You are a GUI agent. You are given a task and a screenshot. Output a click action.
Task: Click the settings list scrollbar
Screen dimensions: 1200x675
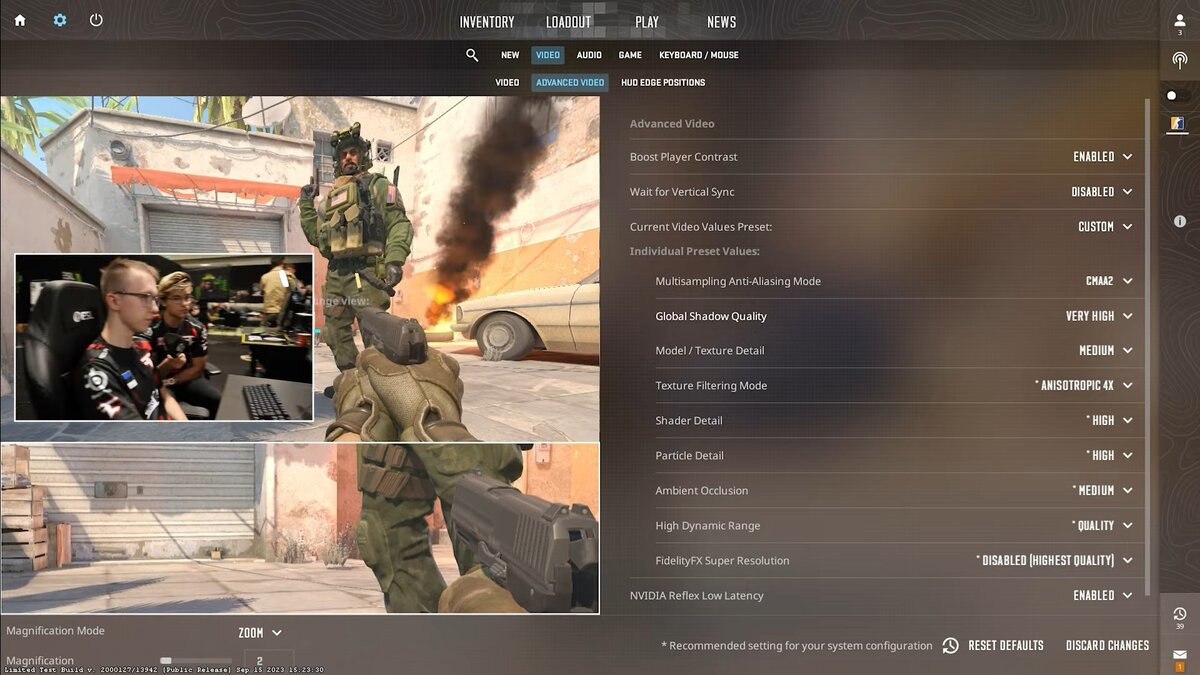pyautogui.click(x=1147, y=345)
